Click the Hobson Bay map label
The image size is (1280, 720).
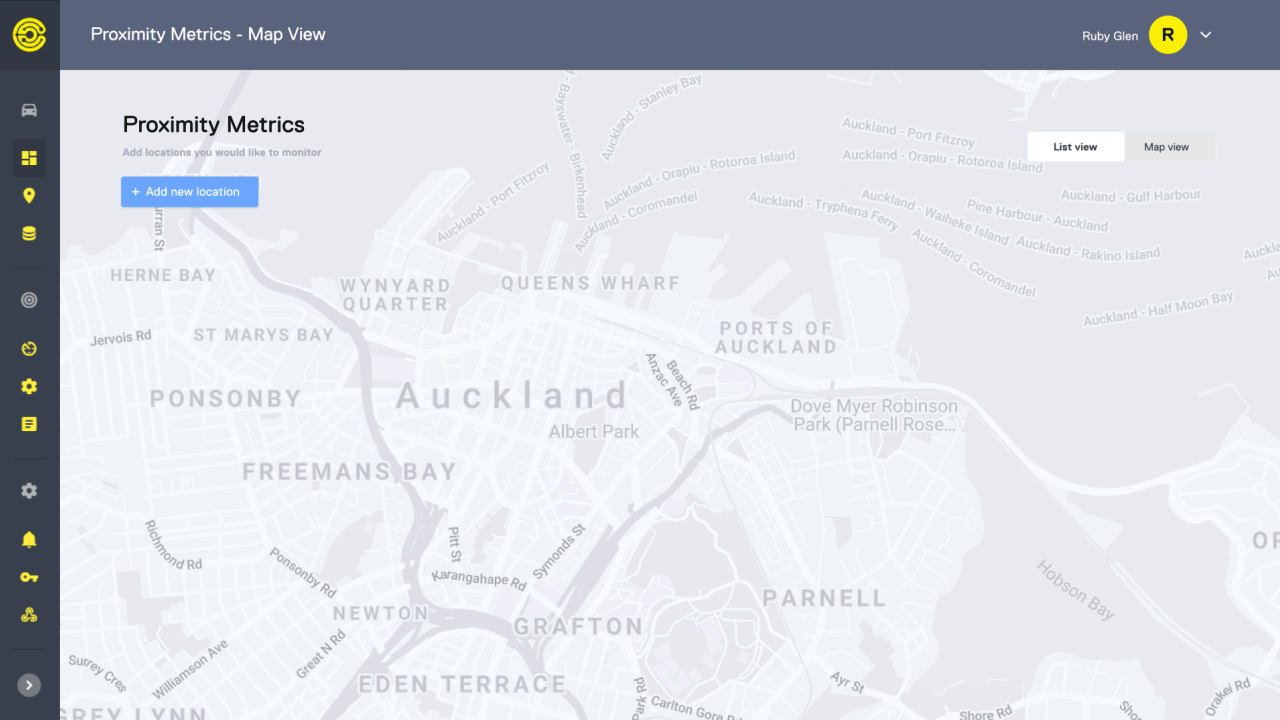click(1075, 590)
